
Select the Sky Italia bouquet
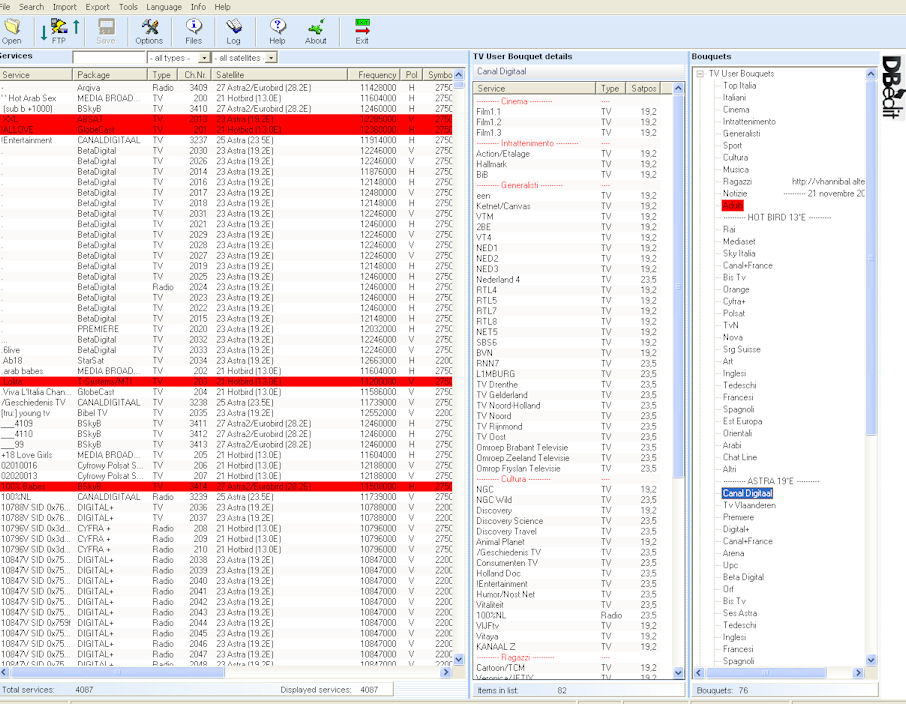[739, 253]
